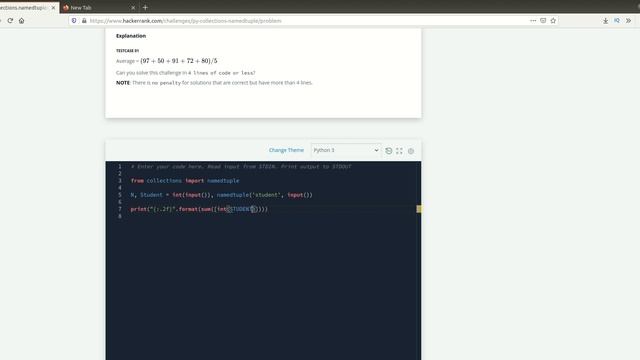Click the IQ extension icon
The image size is (640, 360).
(x=617, y=20)
